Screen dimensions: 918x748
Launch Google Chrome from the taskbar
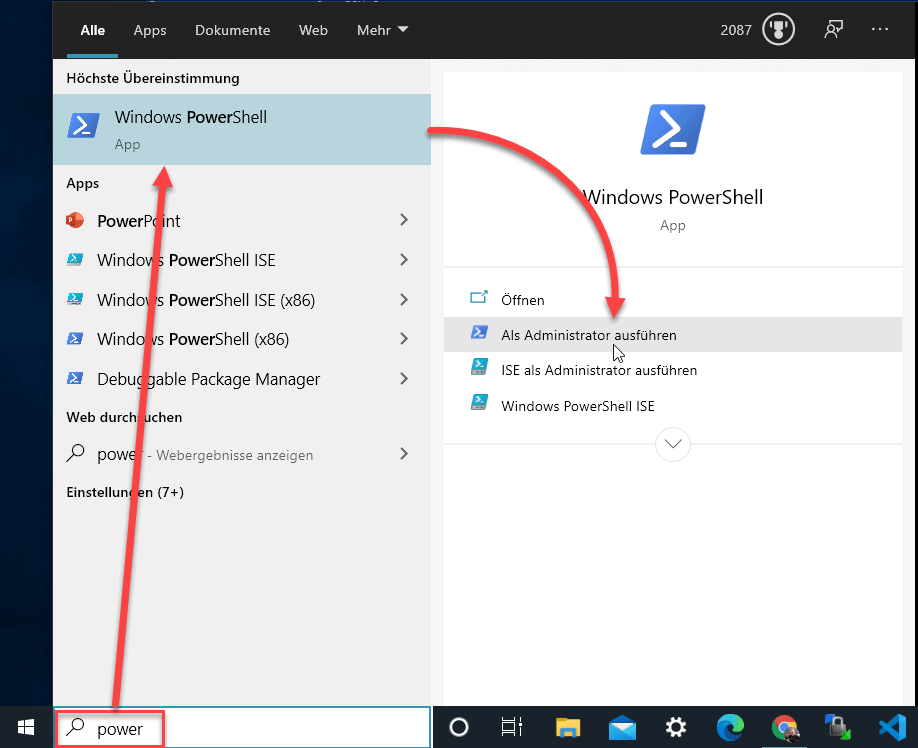click(785, 728)
